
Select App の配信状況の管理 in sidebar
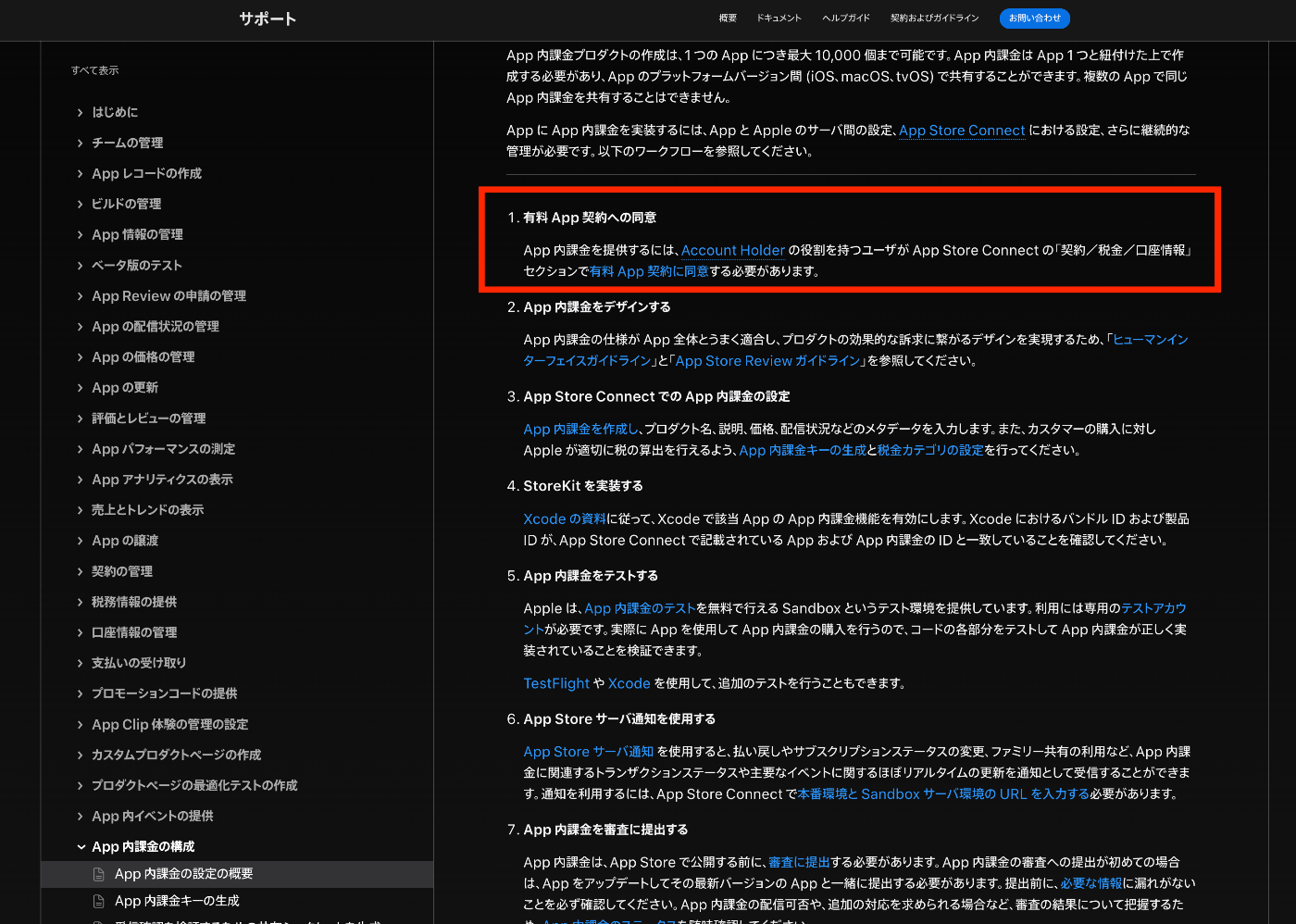point(156,327)
